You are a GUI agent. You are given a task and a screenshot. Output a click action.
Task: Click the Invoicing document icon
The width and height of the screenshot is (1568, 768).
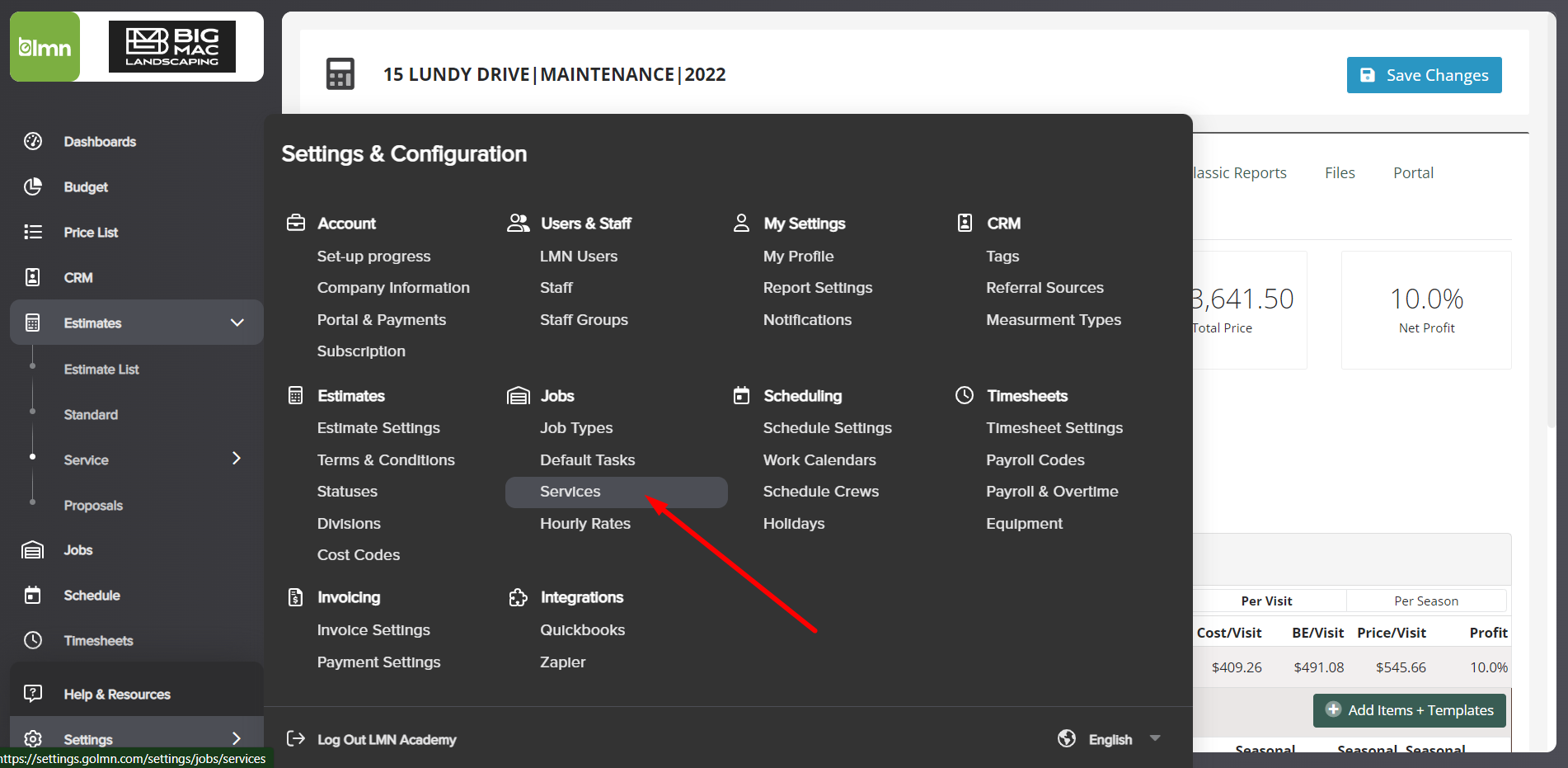[x=296, y=596]
